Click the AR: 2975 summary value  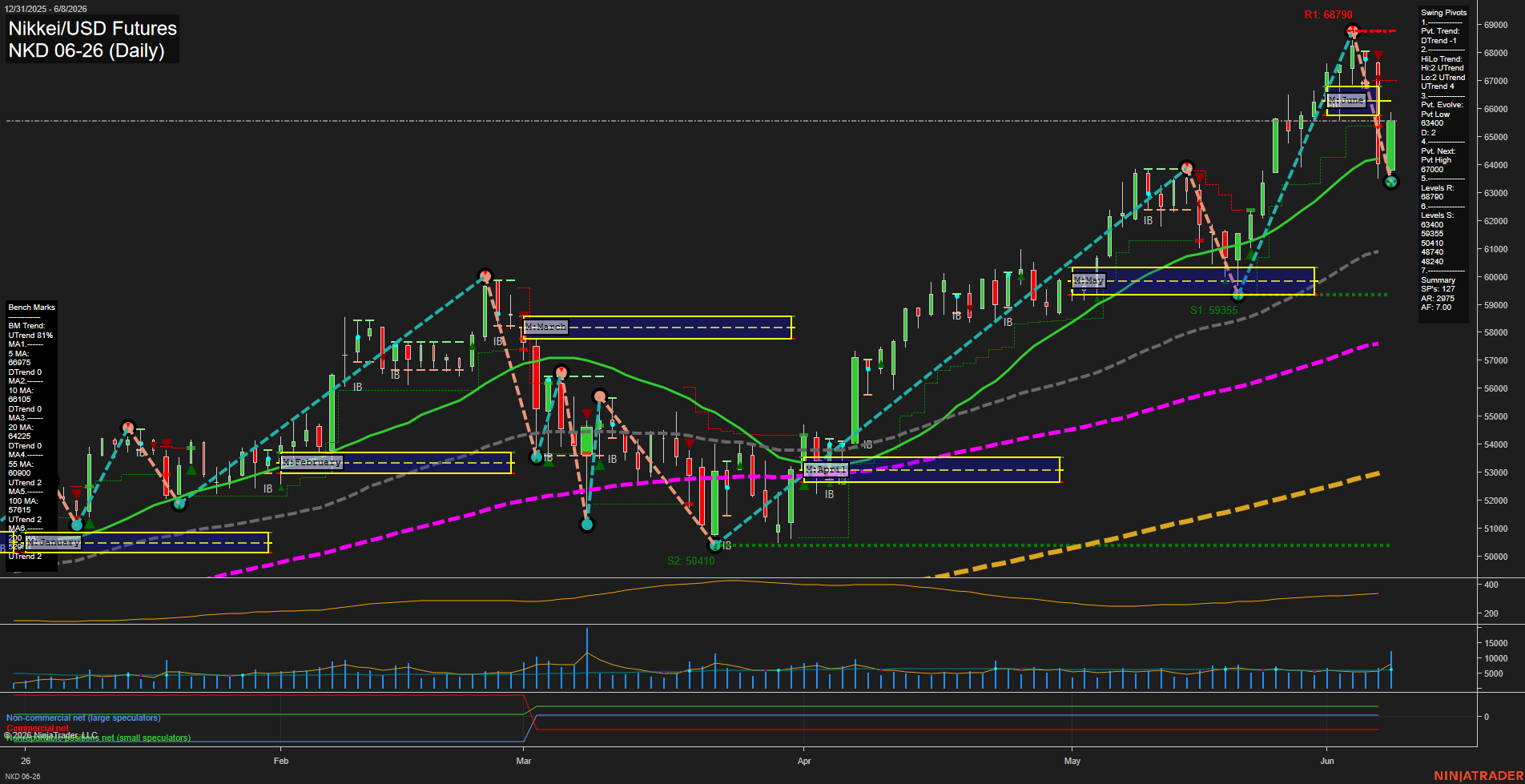click(1438, 299)
